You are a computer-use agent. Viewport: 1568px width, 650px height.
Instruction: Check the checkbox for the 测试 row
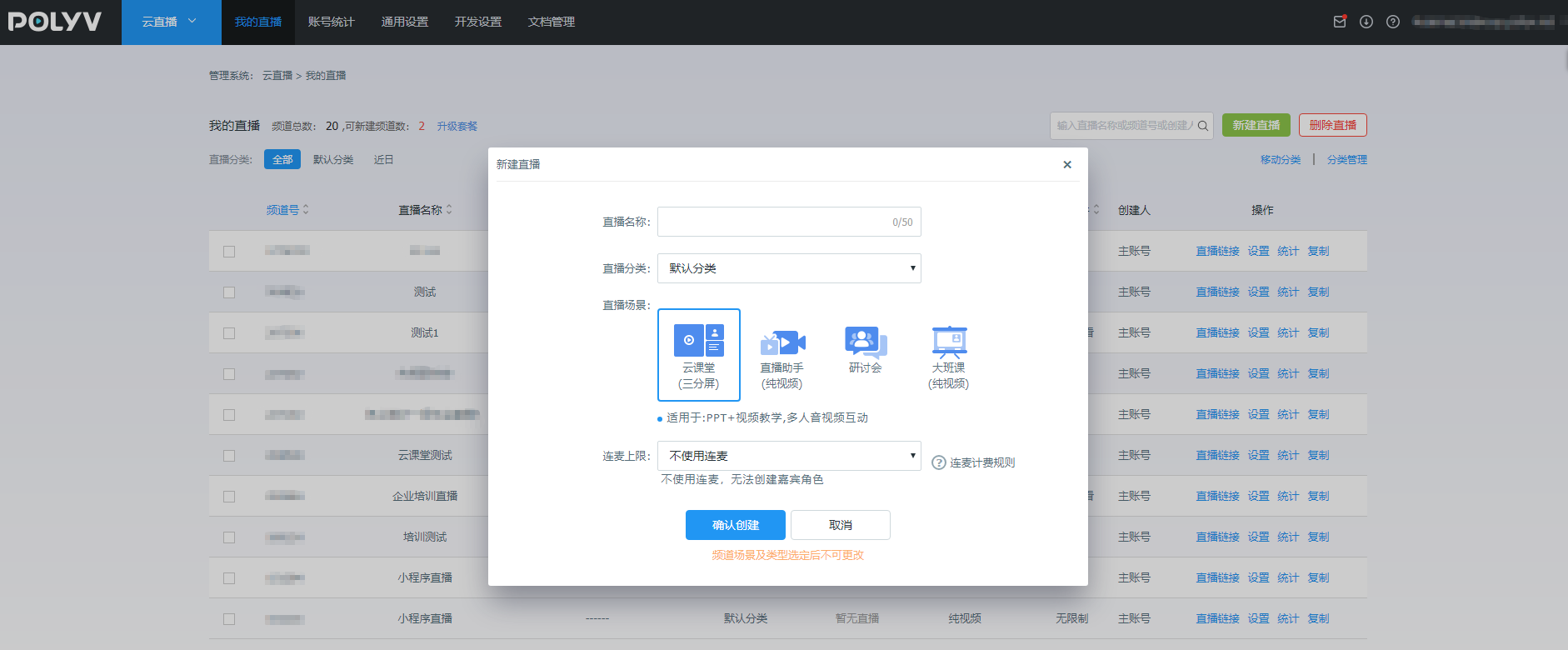(x=229, y=292)
